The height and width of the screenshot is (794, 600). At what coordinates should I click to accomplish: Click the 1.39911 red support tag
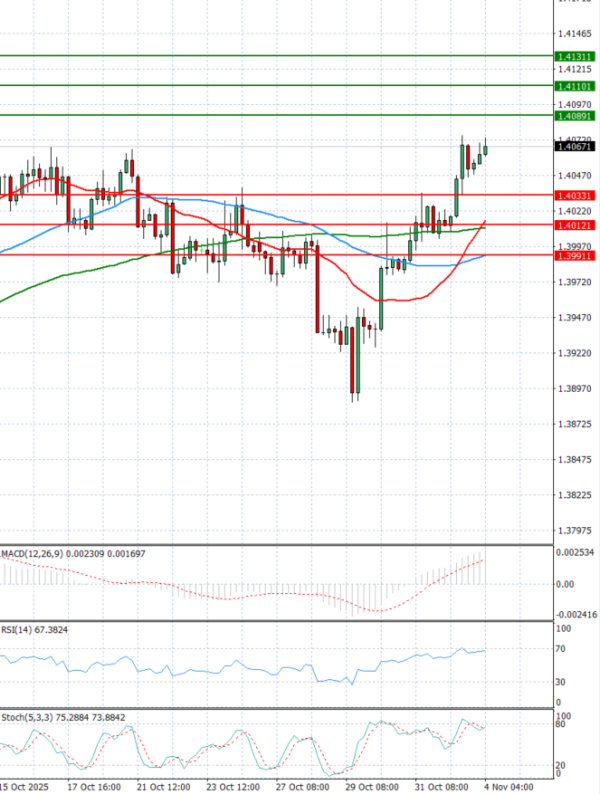(576, 256)
